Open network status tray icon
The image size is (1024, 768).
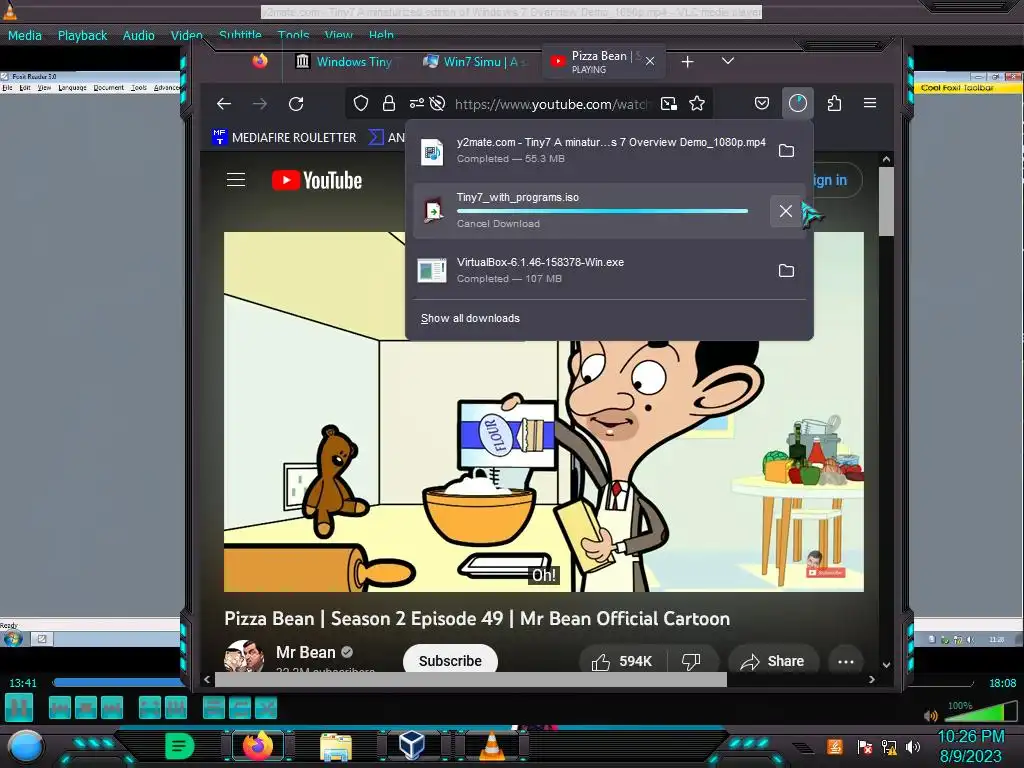(889, 746)
